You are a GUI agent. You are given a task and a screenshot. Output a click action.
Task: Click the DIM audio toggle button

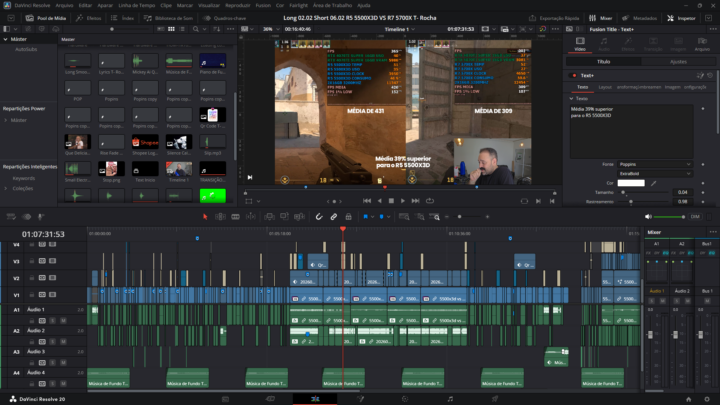click(x=695, y=216)
